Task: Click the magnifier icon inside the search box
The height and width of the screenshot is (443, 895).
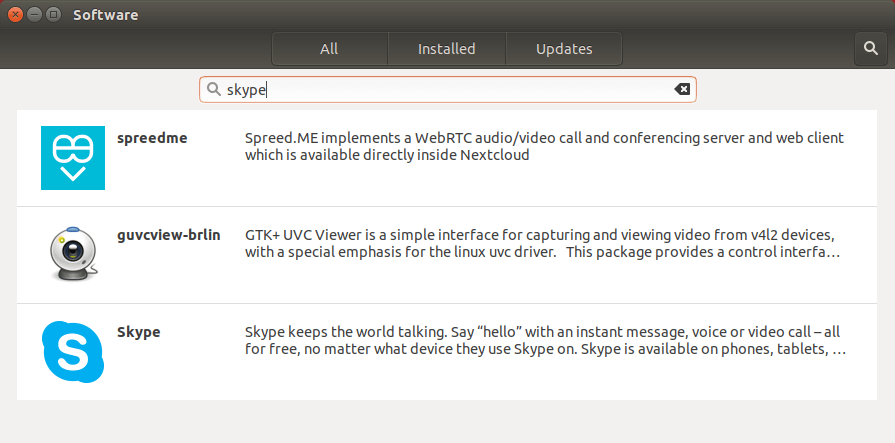Action: (214, 90)
